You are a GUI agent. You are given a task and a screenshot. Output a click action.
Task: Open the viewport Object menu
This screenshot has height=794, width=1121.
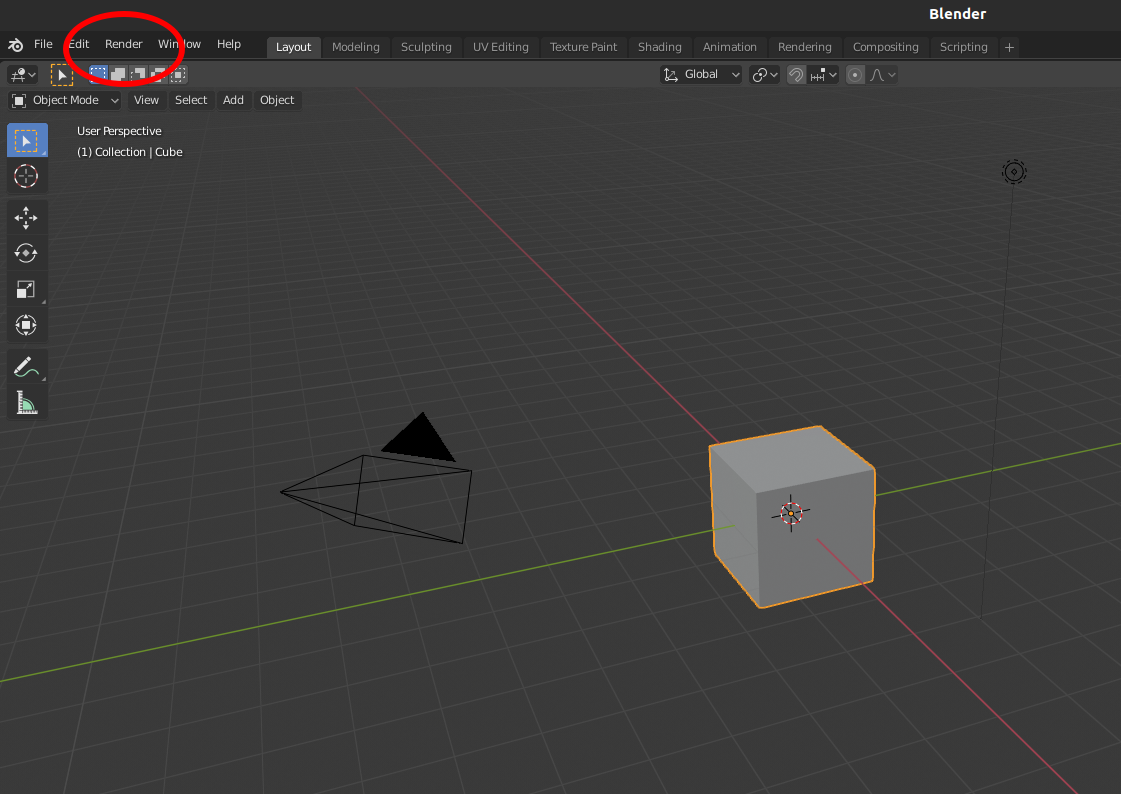pyautogui.click(x=277, y=100)
